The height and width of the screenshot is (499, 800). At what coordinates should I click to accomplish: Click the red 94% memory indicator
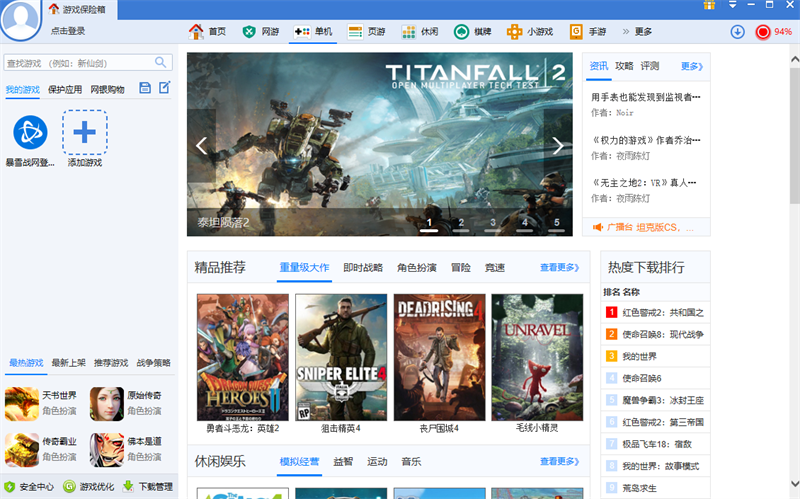point(774,32)
